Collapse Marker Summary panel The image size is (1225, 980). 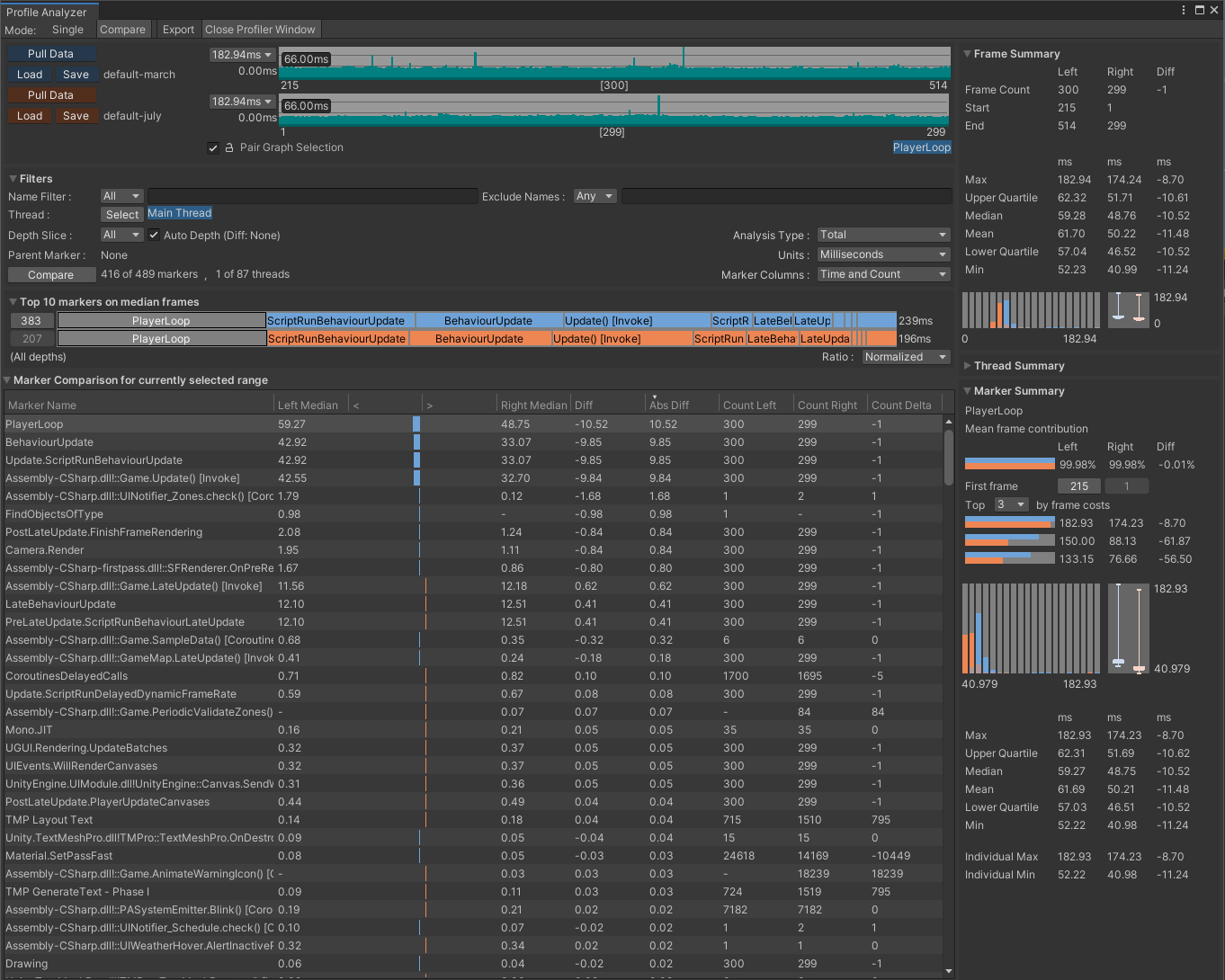[967, 391]
